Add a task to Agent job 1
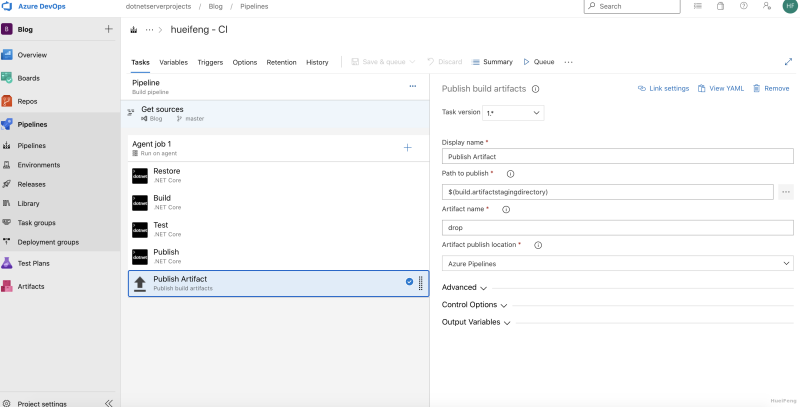The image size is (800, 407). [408, 148]
